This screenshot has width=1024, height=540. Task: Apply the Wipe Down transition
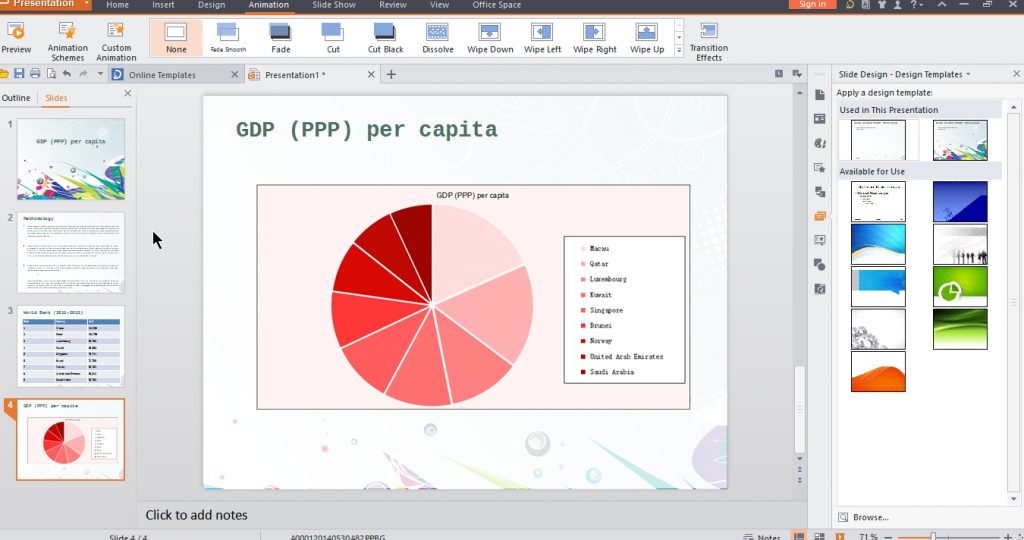coord(490,38)
